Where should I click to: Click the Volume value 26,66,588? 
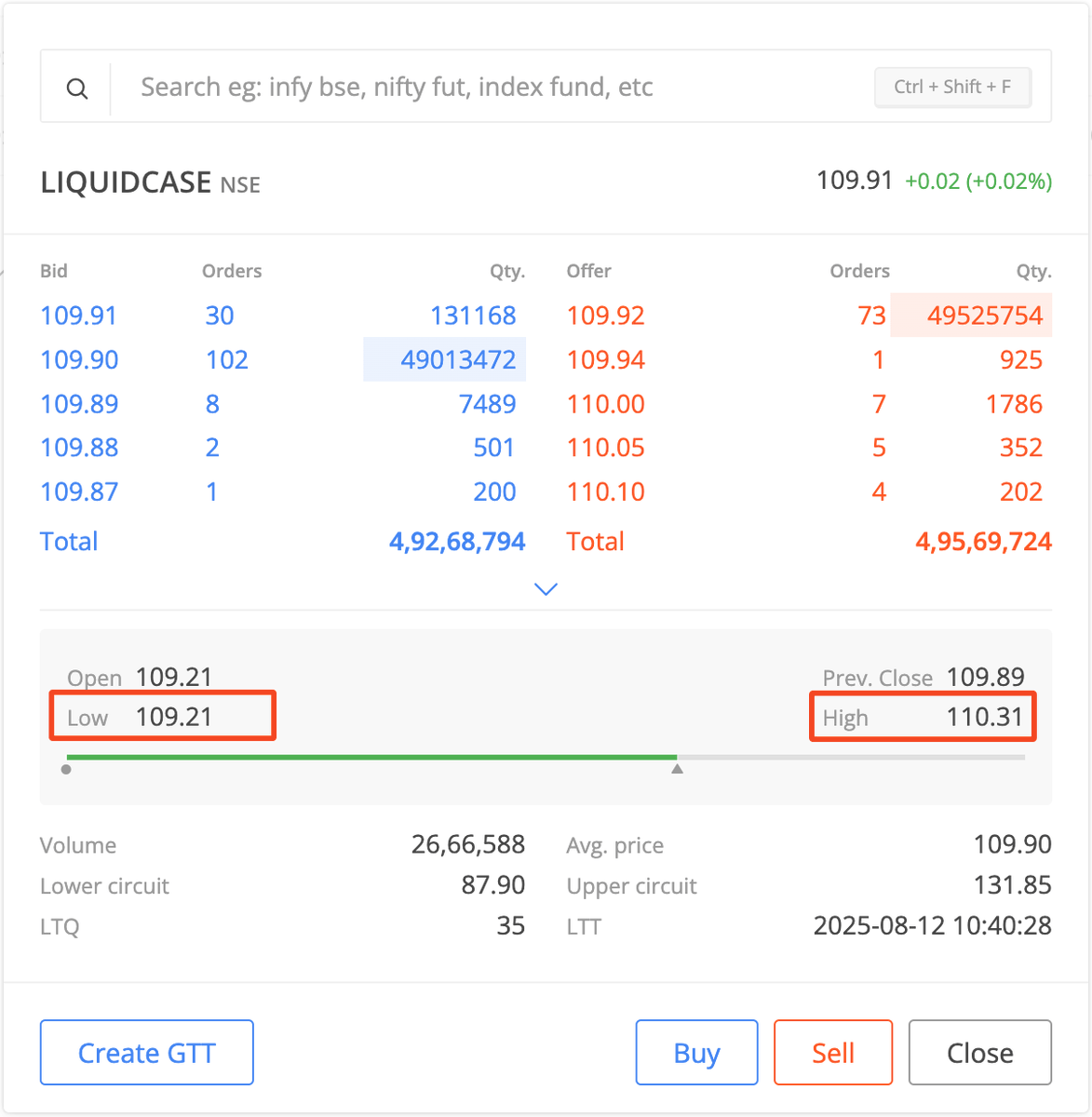coord(468,844)
